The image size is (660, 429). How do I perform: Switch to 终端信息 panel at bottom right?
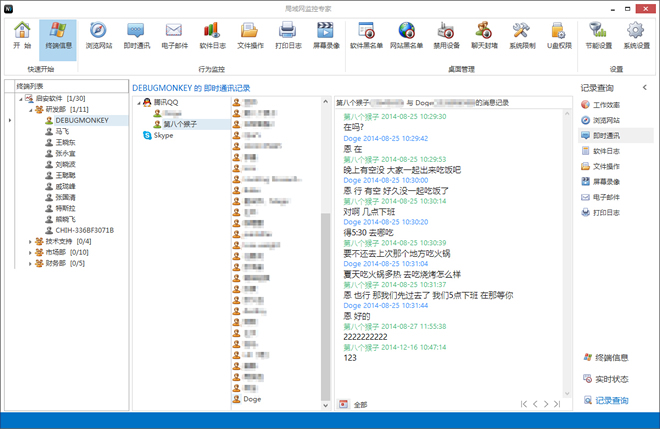coord(610,357)
